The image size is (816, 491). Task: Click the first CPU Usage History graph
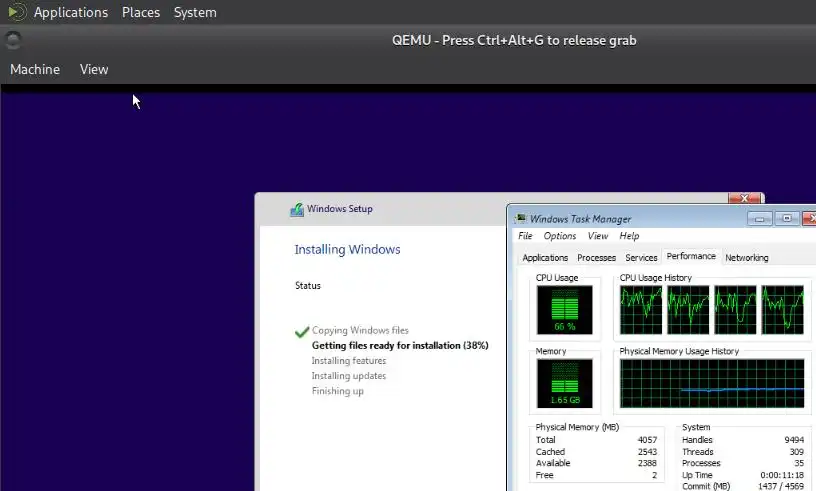click(x=641, y=310)
